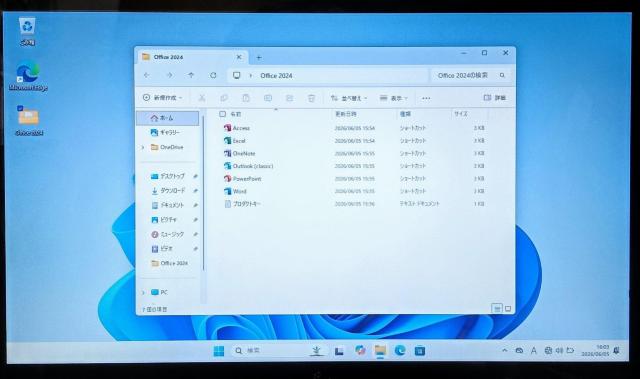The image size is (640, 379).
Task: Click the IME "A" input indicator
Action: click(533, 350)
